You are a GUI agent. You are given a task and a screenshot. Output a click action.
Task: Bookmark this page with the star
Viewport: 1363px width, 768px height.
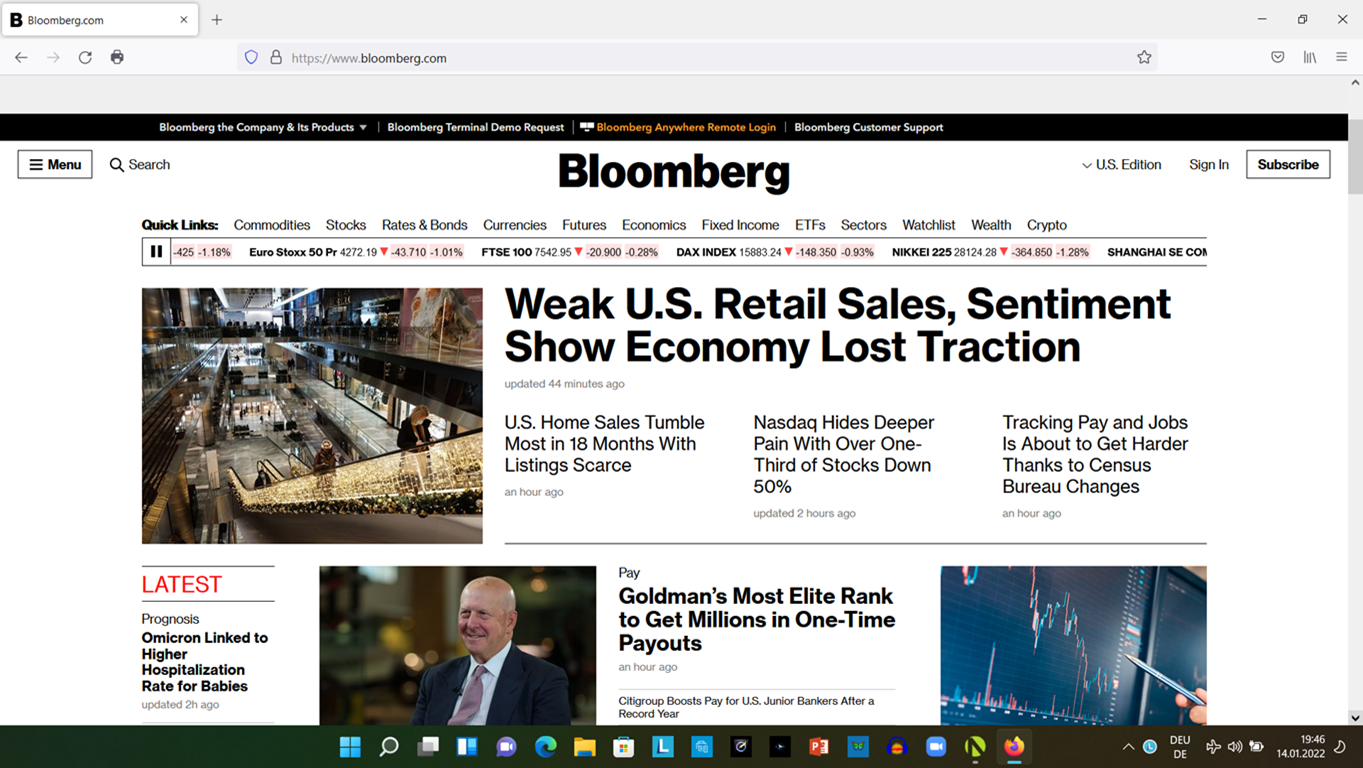coord(1144,58)
